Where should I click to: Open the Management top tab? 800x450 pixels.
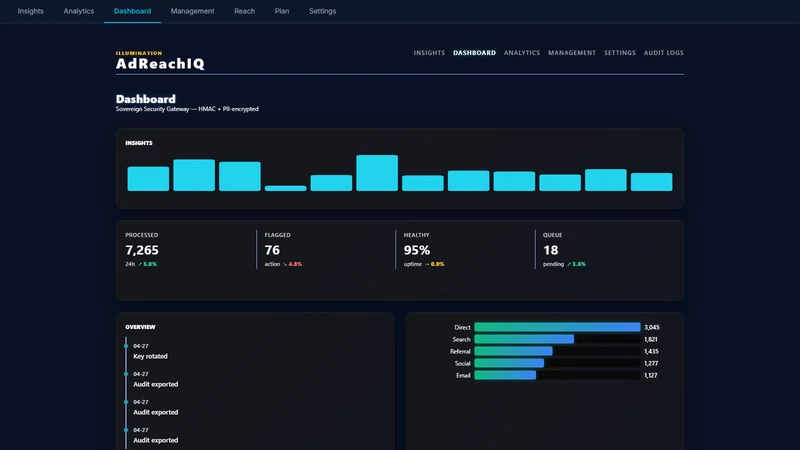(192, 11)
